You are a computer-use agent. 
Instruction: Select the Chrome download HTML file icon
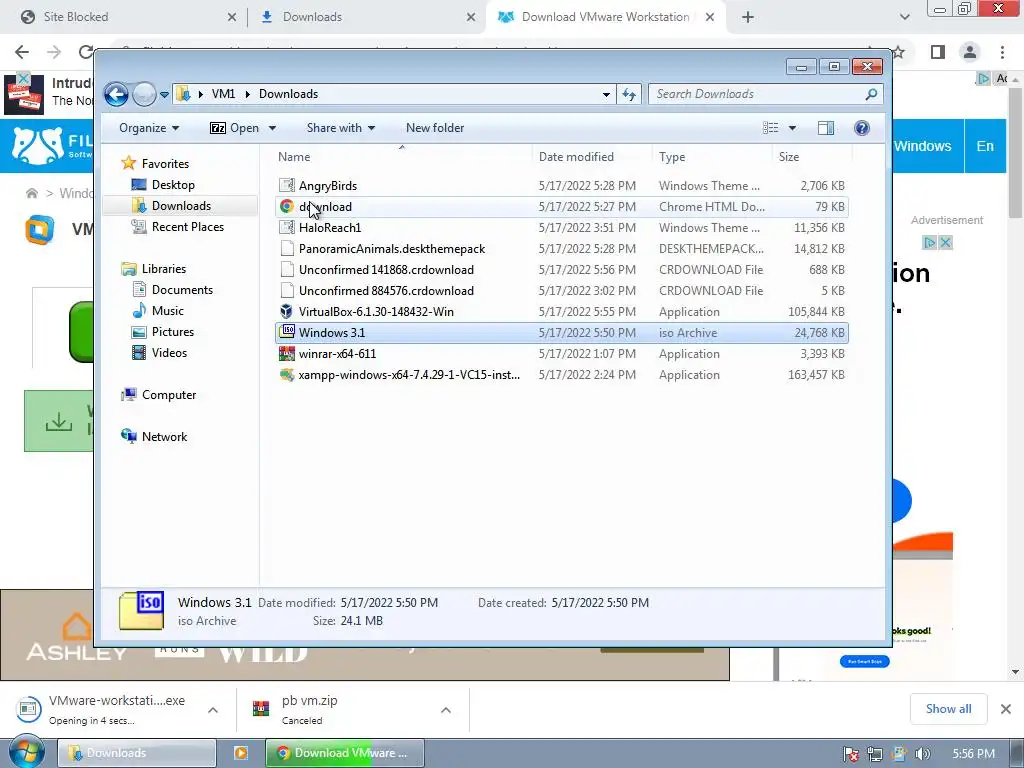(x=286, y=206)
